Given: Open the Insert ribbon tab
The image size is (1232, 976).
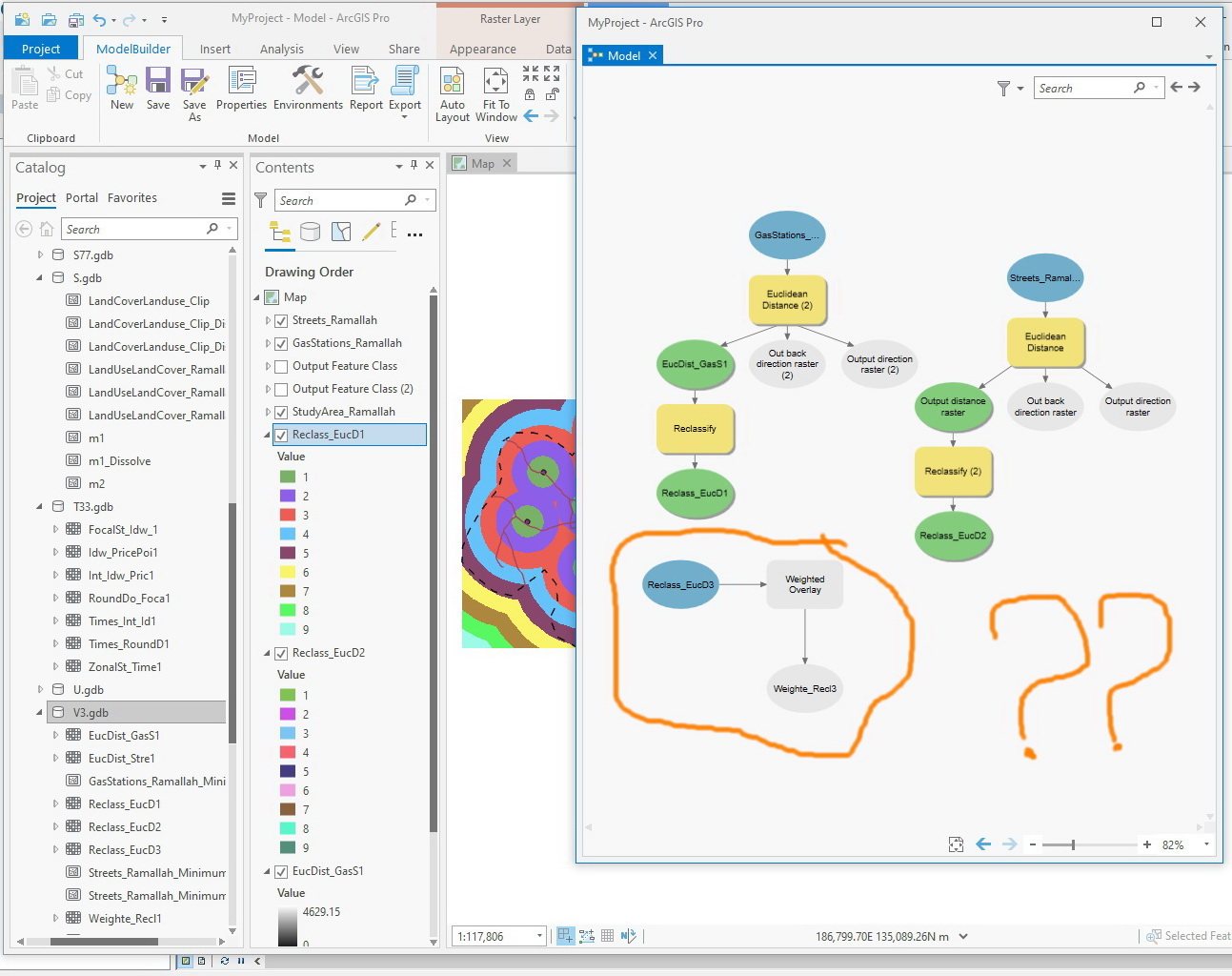Looking at the screenshot, I should [x=215, y=49].
